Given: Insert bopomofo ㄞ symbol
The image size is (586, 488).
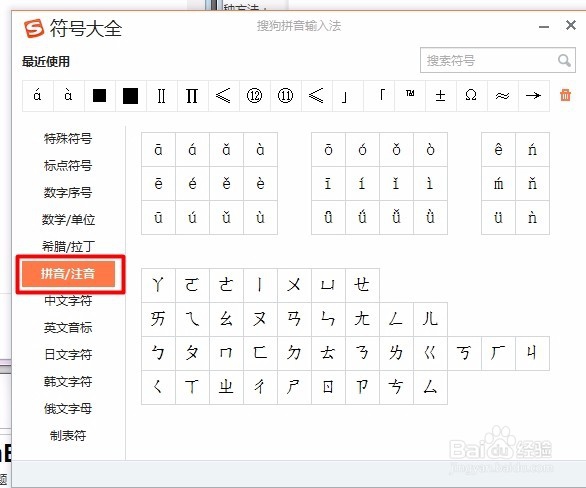Looking at the screenshot, I should pyautogui.click(x=158, y=319).
